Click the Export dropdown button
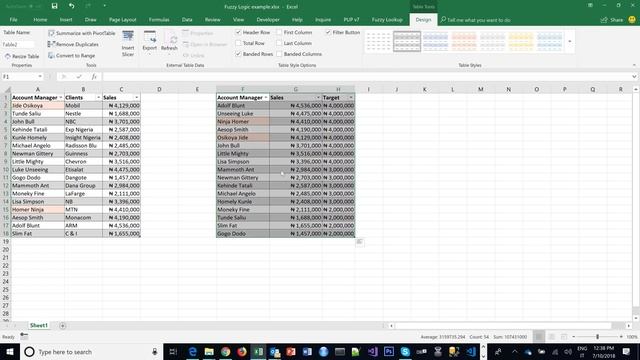The width and height of the screenshot is (640, 360). [x=150, y=42]
